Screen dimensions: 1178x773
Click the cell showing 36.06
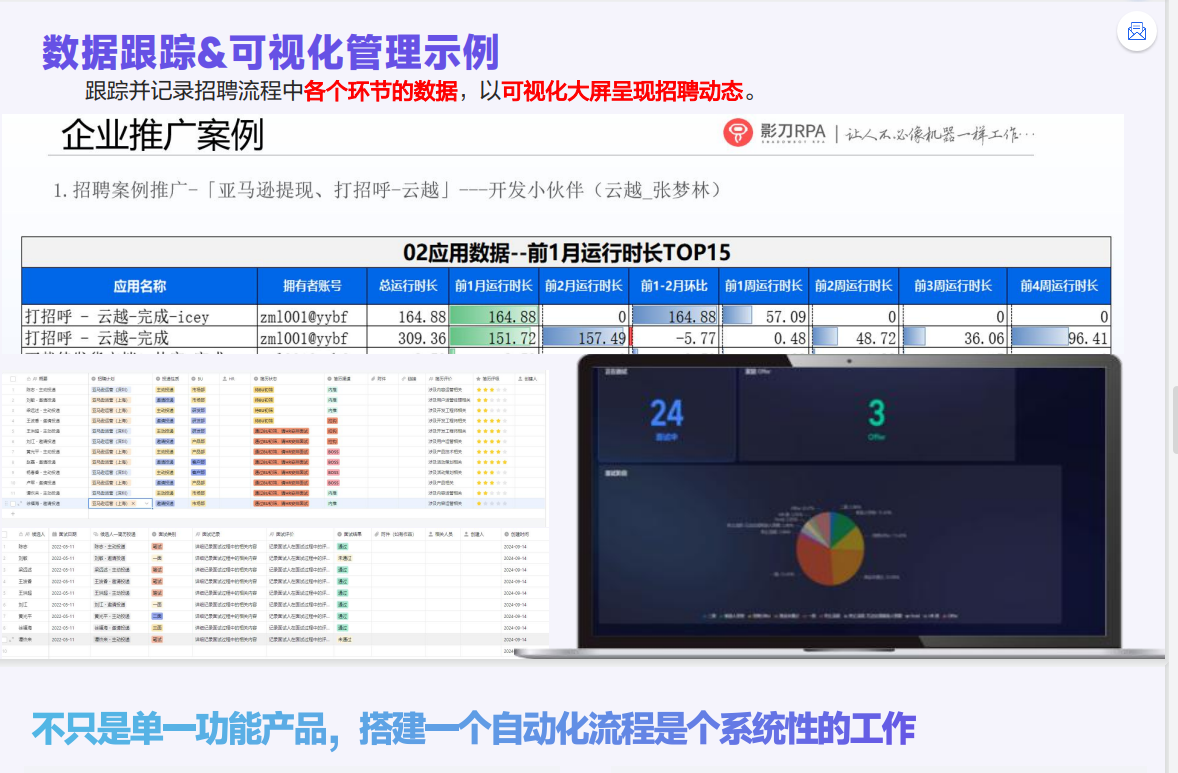(x=953, y=338)
